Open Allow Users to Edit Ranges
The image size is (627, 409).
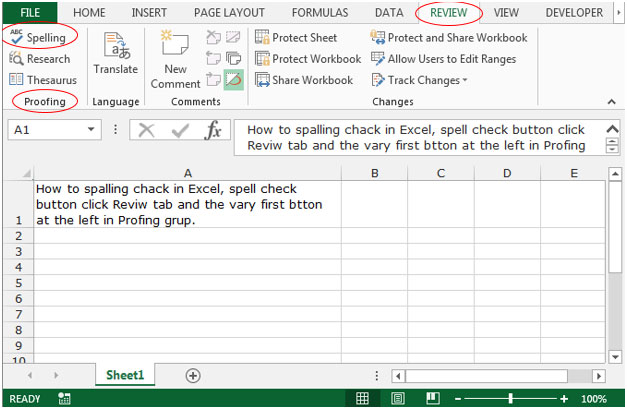point(443,59)
